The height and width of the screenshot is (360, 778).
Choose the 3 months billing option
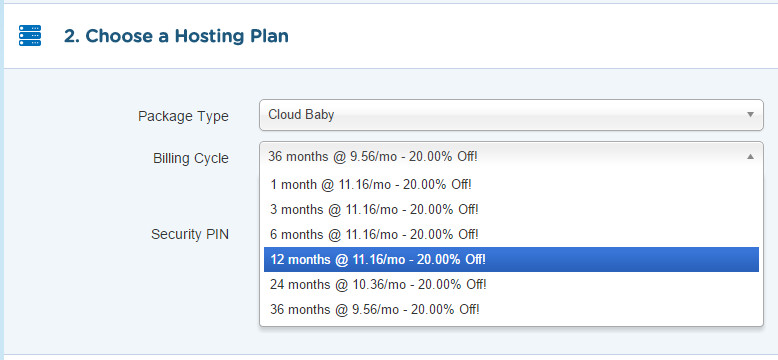tap(511, 209)
